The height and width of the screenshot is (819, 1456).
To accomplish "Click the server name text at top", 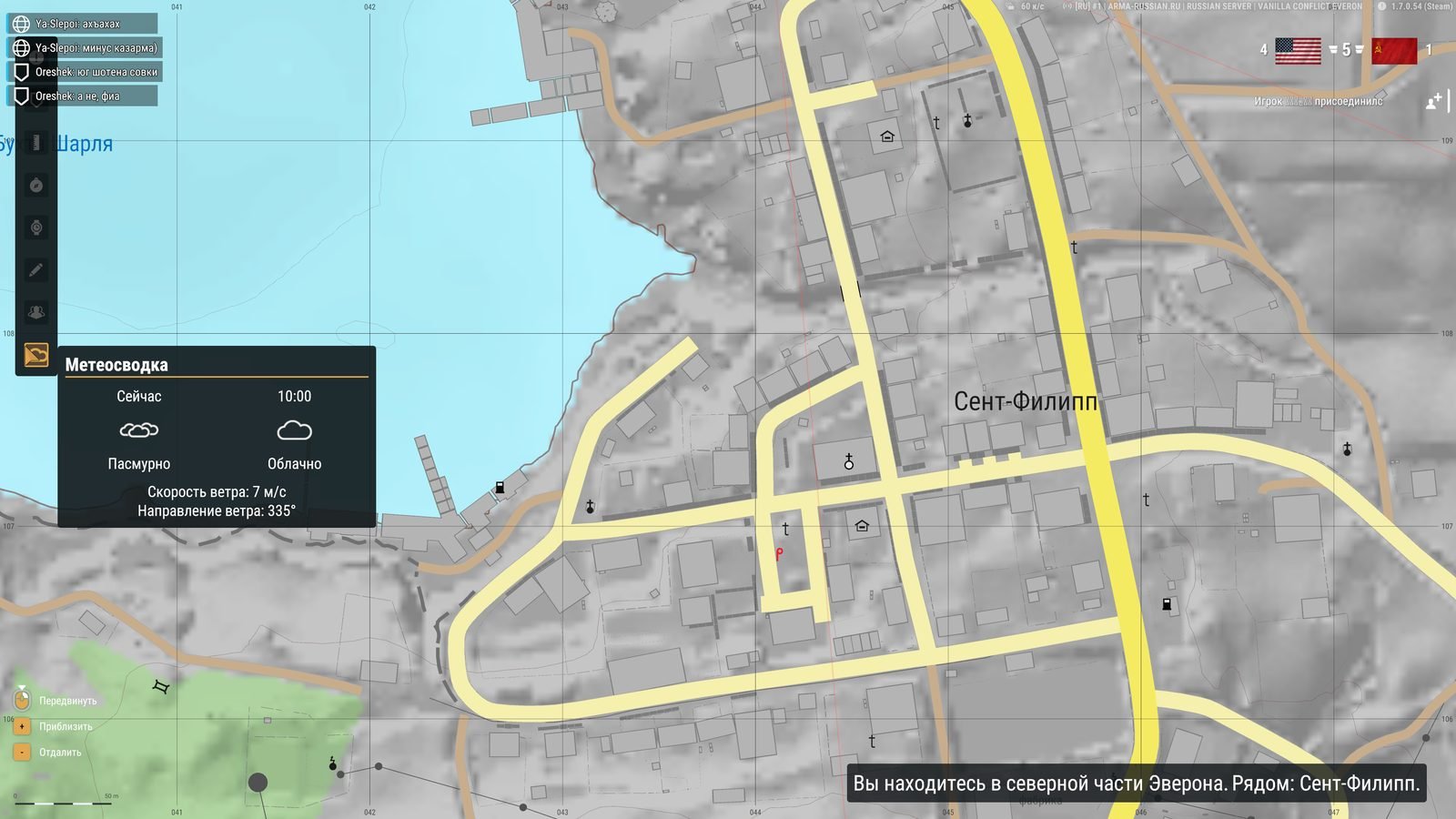I will tap(1219, 6).
